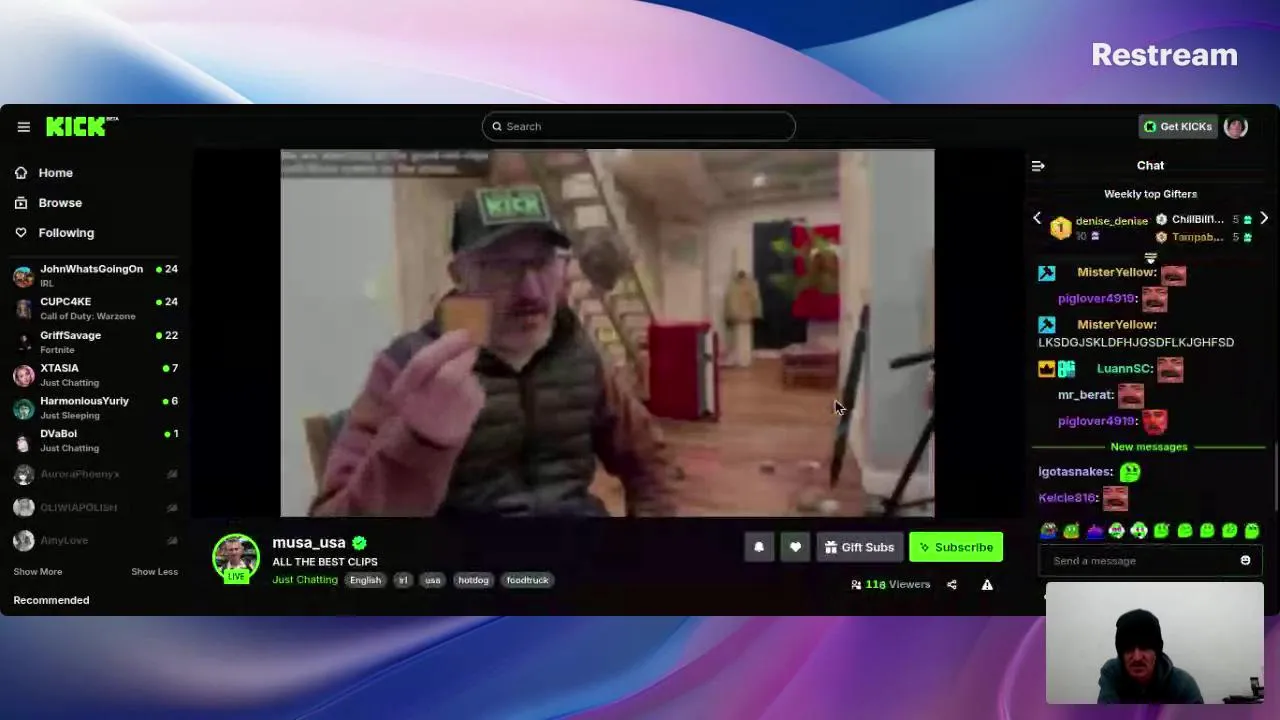Viewport: 1280px width, 720px height.
Task: Open AmyLove offline channel
Action: (x=96, y=540)
